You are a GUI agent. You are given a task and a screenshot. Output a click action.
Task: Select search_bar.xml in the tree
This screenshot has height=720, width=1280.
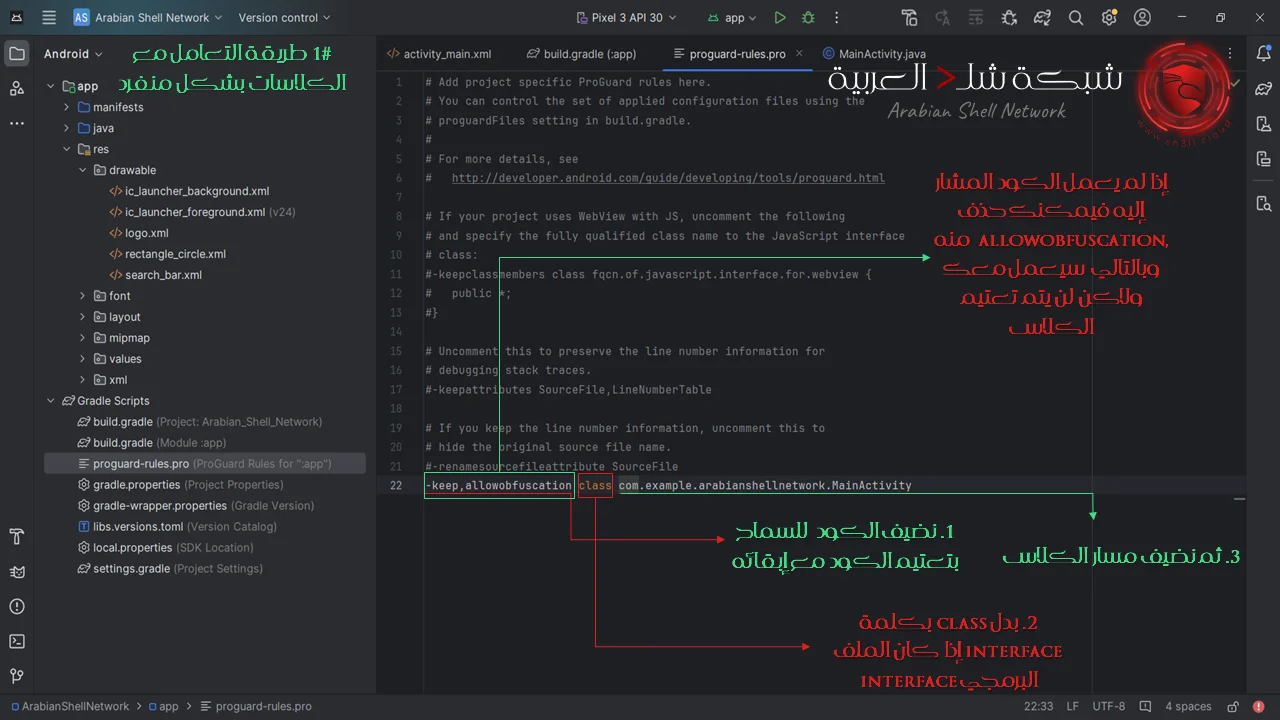(163, 275)
